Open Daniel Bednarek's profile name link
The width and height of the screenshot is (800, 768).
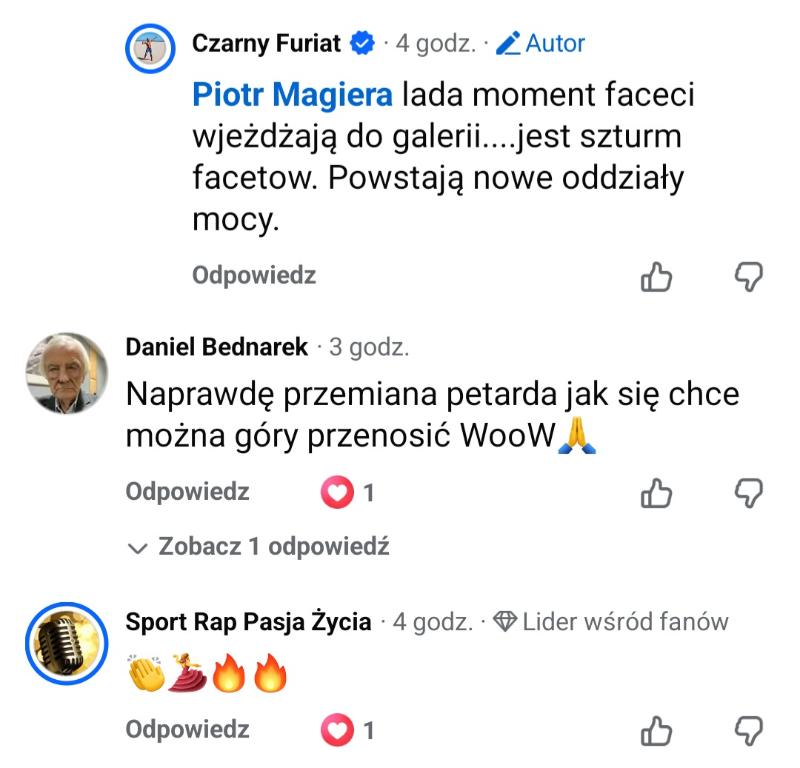click(x=216, y=348)
